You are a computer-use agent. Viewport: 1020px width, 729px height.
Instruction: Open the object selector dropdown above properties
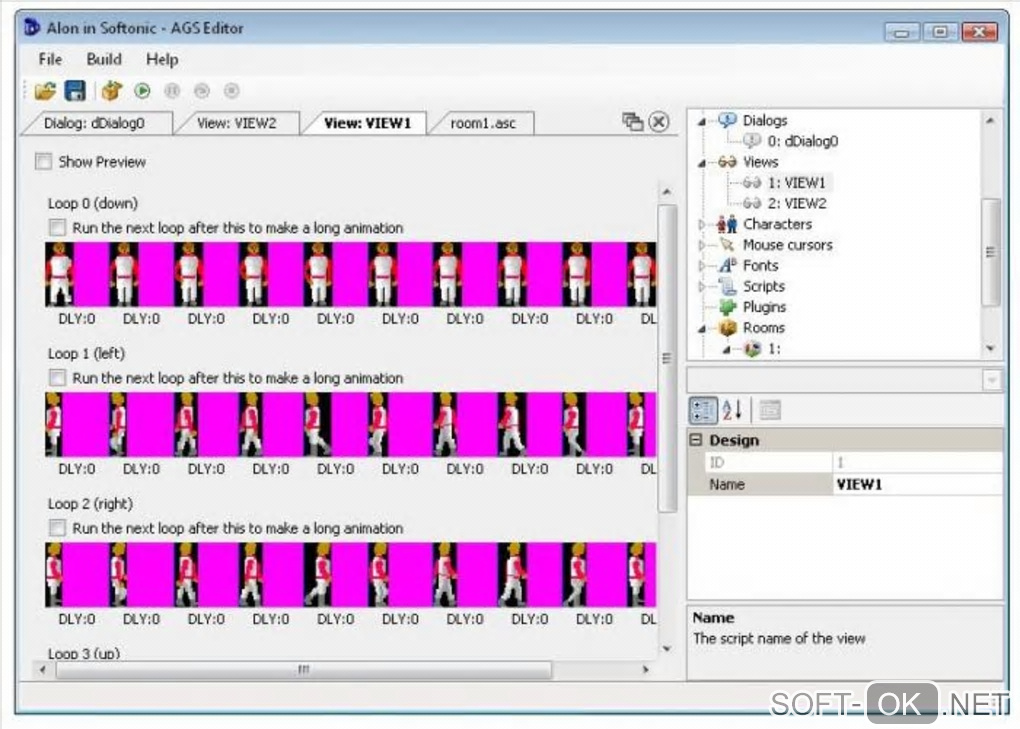[x=991, y=380]
